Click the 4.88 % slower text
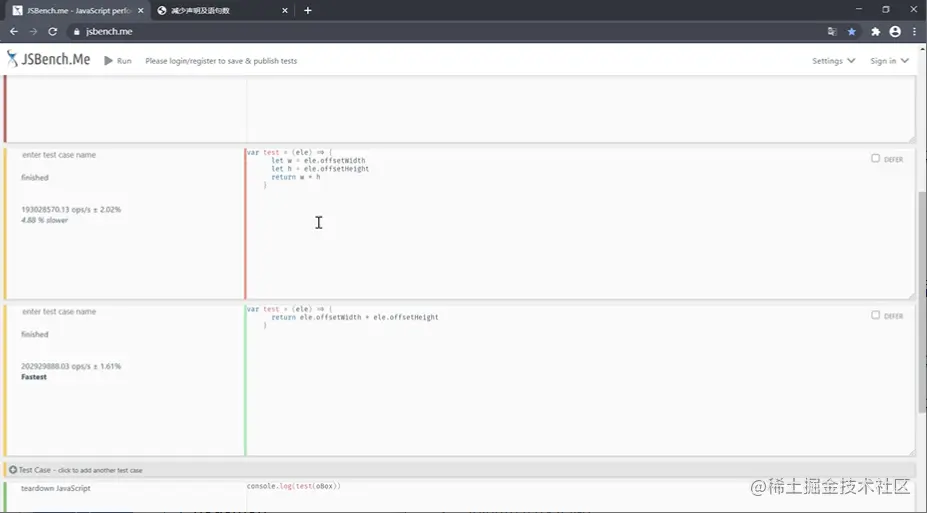Viewport: 927px width, 513px height. pyautogui.click(x=44, y=220)
